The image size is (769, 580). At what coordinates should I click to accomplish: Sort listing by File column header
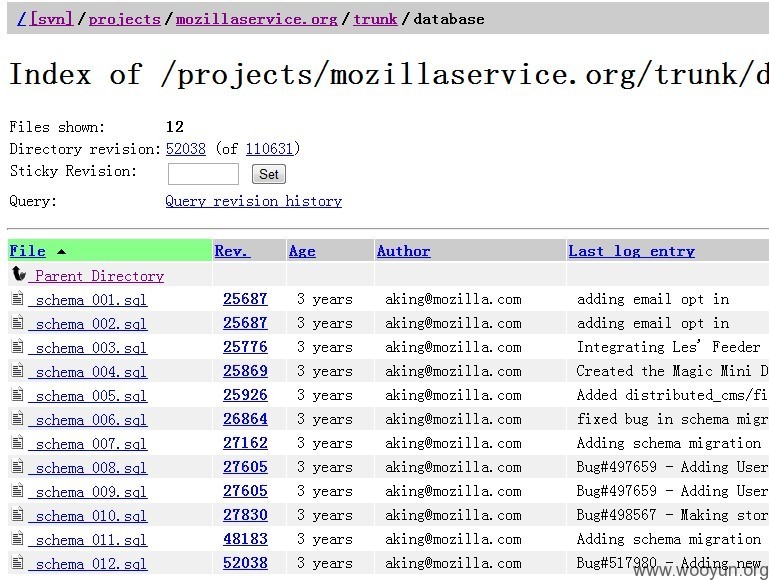click(27, 251)
